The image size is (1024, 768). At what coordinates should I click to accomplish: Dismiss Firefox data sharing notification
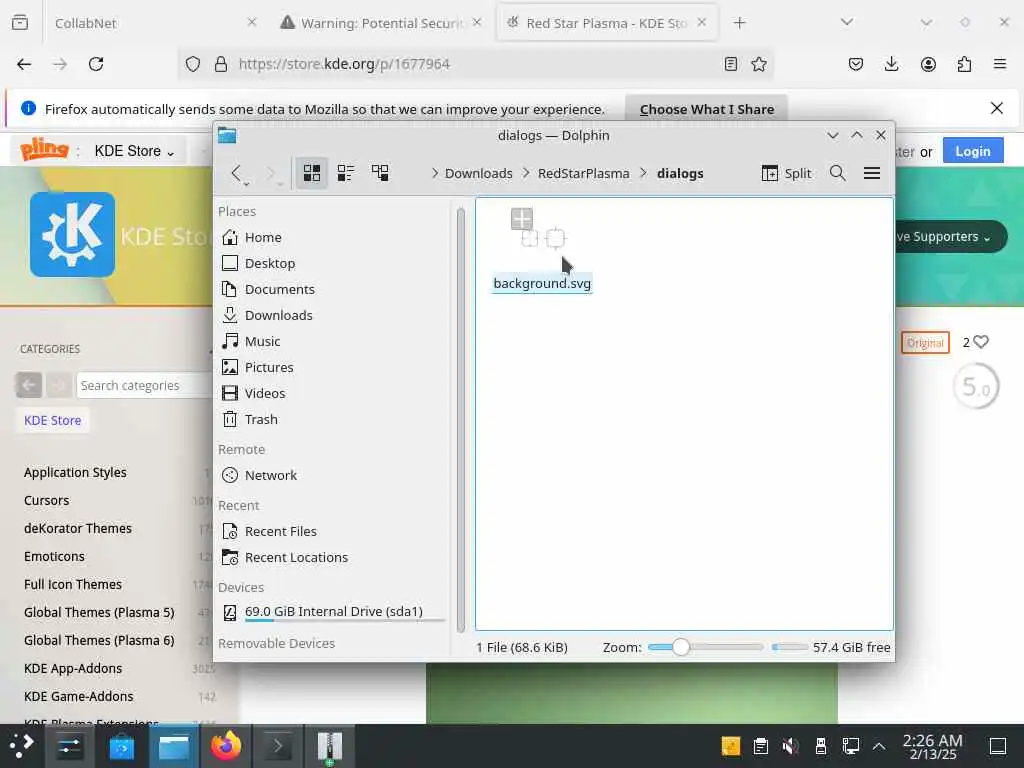[x=997, y=108]
